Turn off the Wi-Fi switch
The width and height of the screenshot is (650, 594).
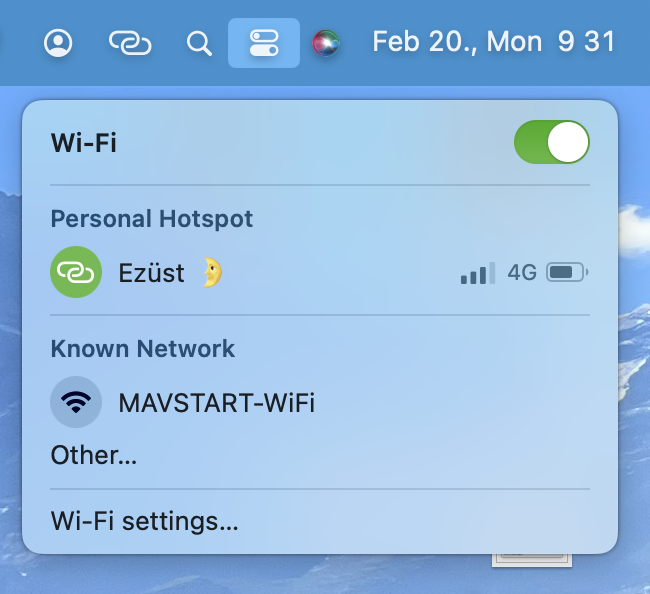[x=552, y=142]
